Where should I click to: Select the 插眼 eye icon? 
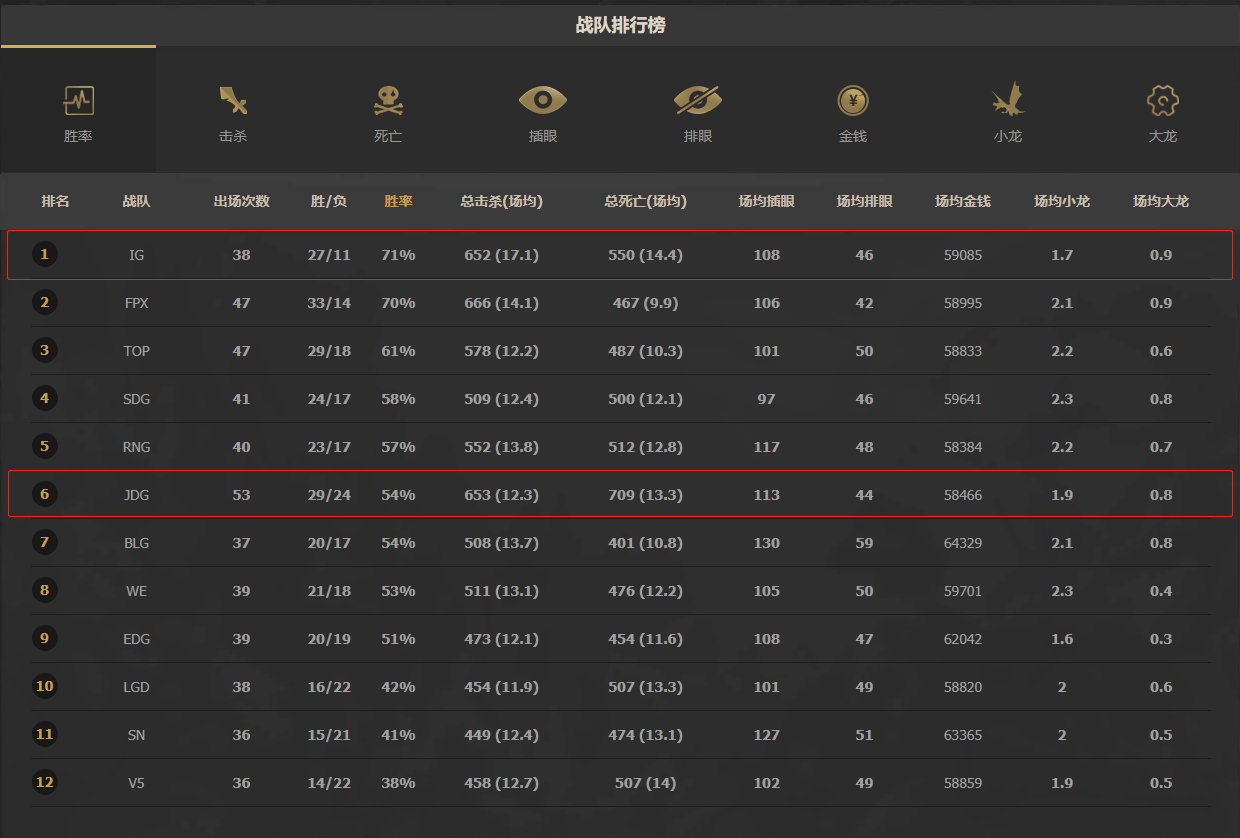pyautogui.click(x=543, y=100)
